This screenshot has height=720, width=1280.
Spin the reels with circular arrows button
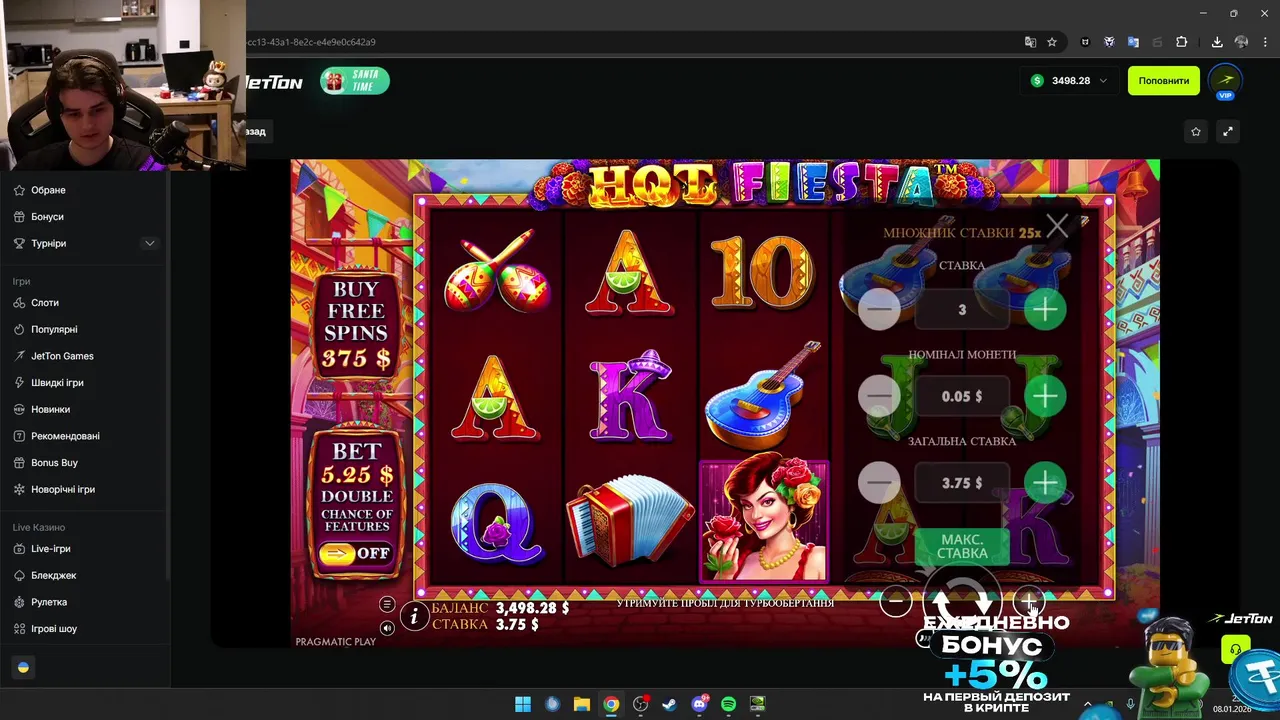962,601
